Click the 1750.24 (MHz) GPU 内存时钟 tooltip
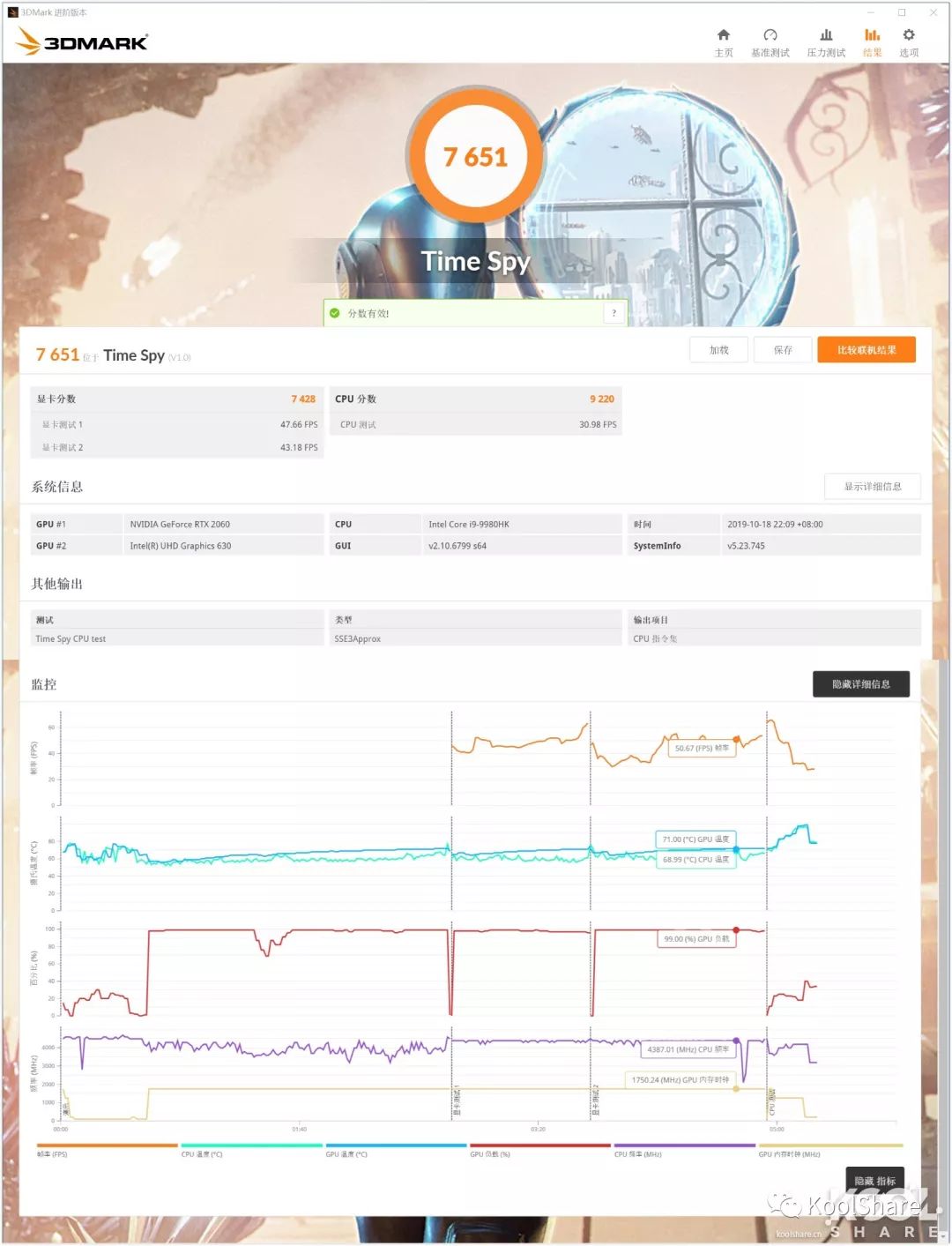This screenshot has width=952, height=1246. (x=680, y=1079)
